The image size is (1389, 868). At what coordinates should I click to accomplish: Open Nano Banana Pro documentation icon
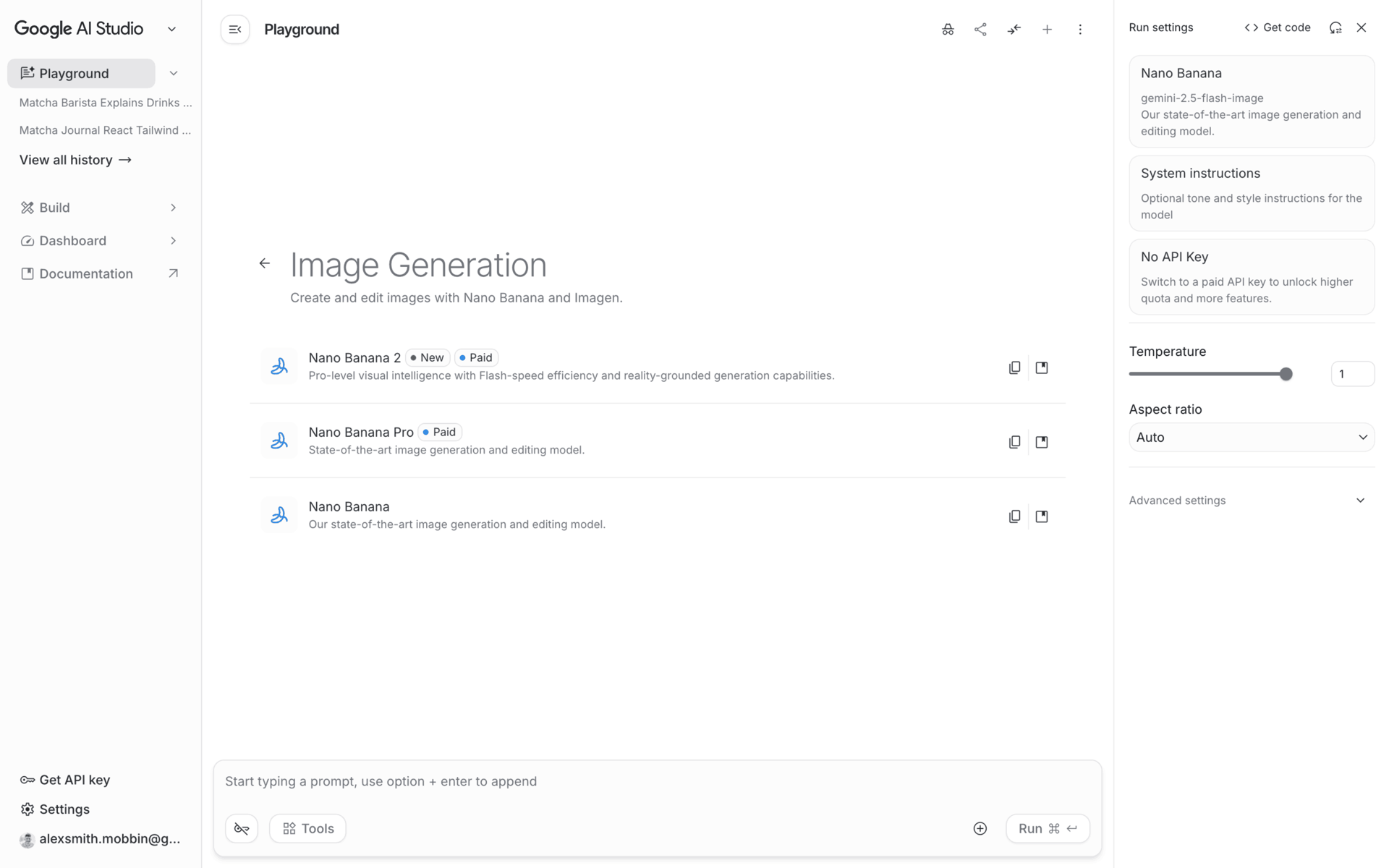pos(1042,442)
